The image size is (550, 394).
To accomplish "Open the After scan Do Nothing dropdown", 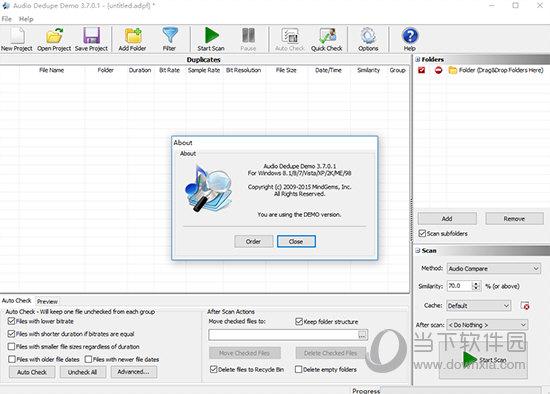I will coord(487,325).
